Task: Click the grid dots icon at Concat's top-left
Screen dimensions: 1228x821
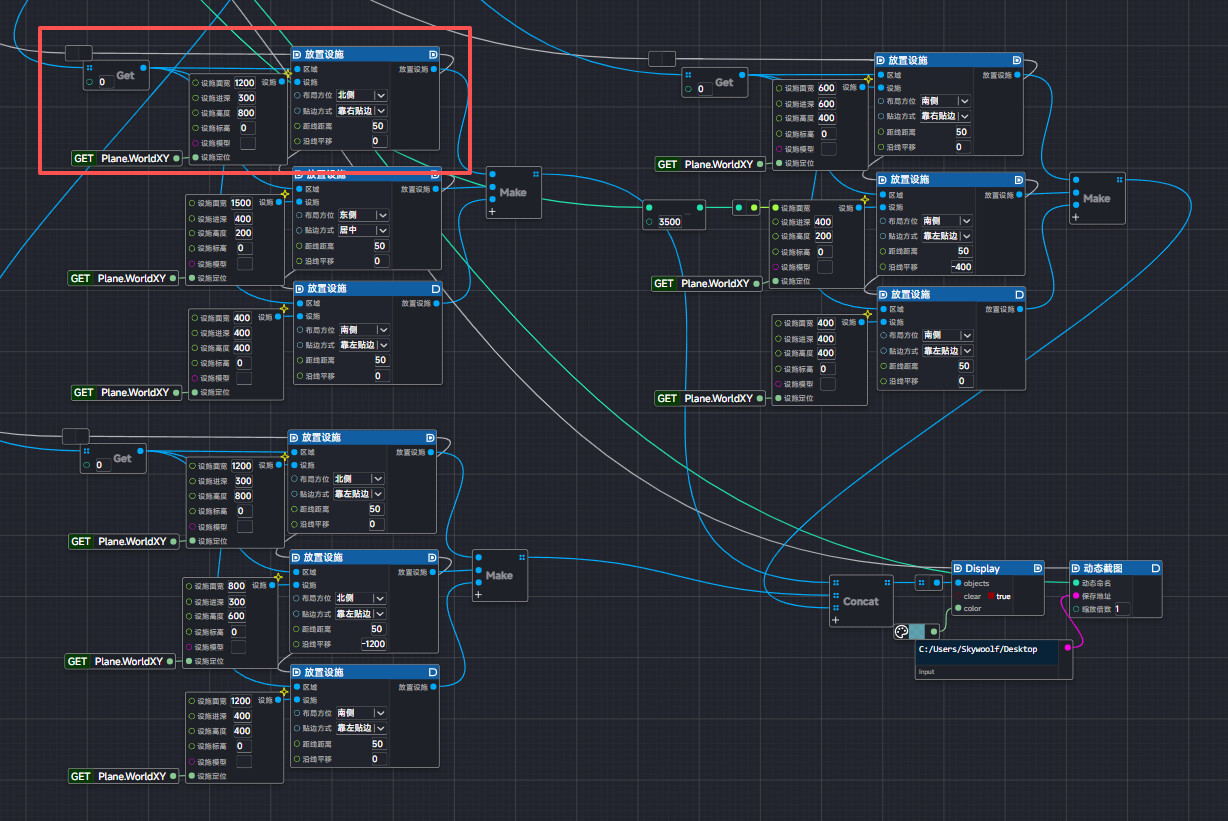Action: pyautogui.click(x=836, y=582)
